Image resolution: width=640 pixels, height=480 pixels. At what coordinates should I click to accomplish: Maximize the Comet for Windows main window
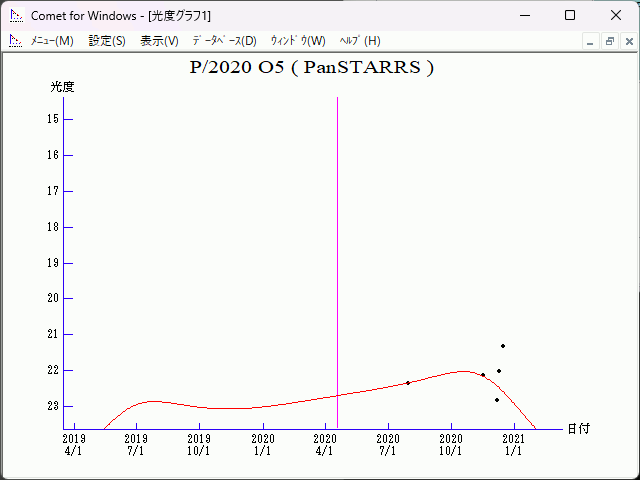point(570,15)
